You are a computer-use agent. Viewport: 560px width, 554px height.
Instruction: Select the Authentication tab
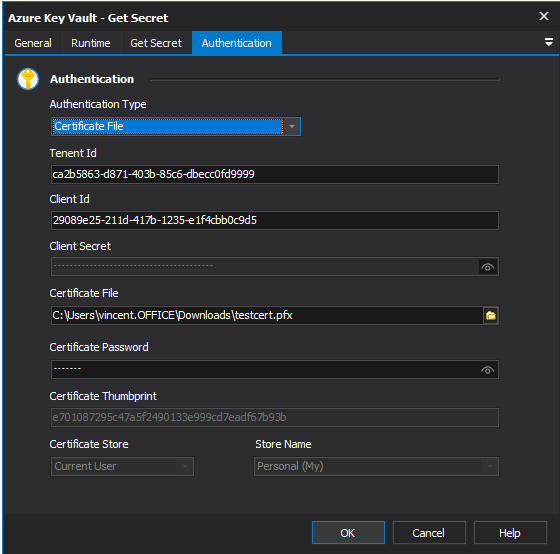click(x=237, y=43)
